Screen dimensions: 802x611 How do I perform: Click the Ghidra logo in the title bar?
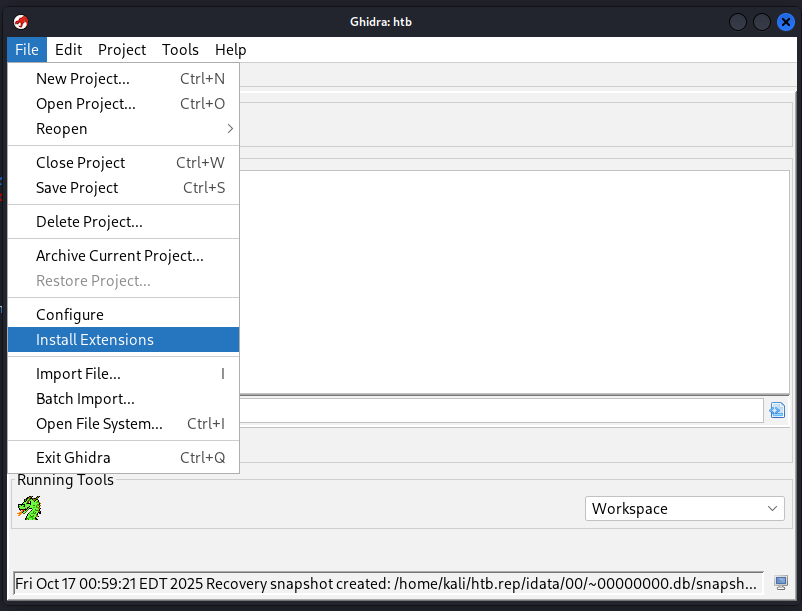tap(21, 22)
